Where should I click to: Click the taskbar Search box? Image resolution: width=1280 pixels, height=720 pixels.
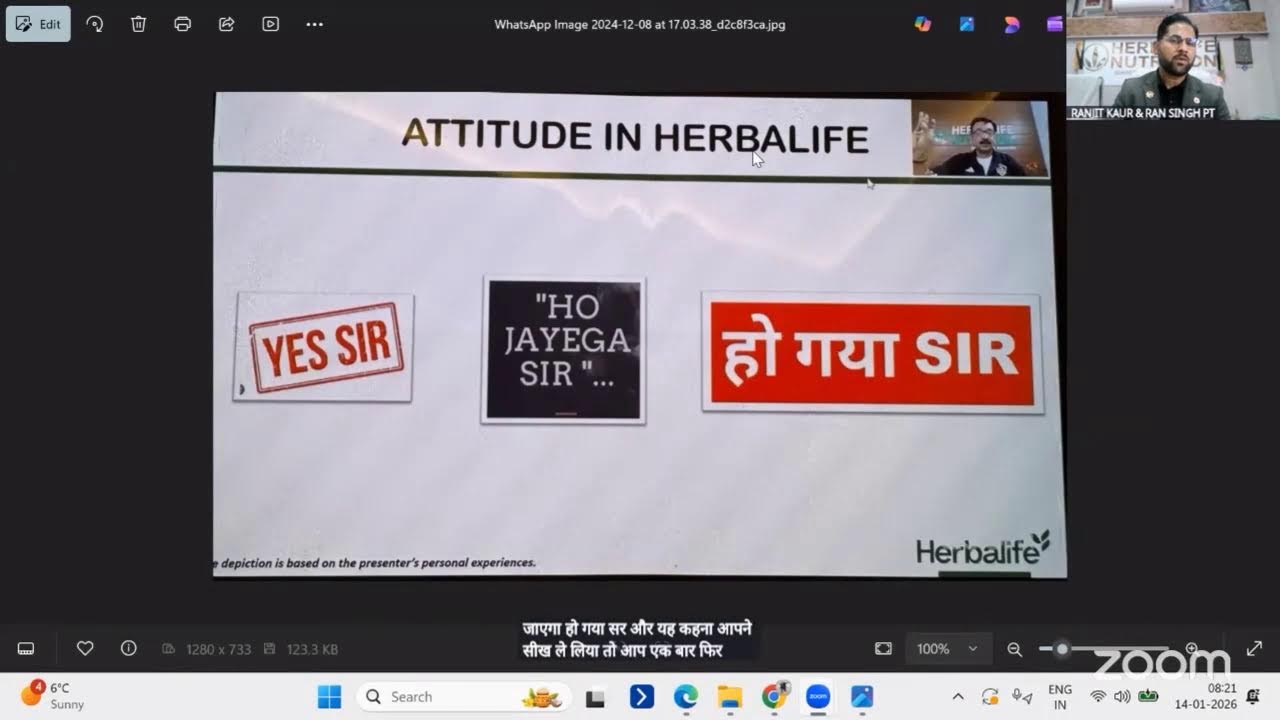pos(464,697)
